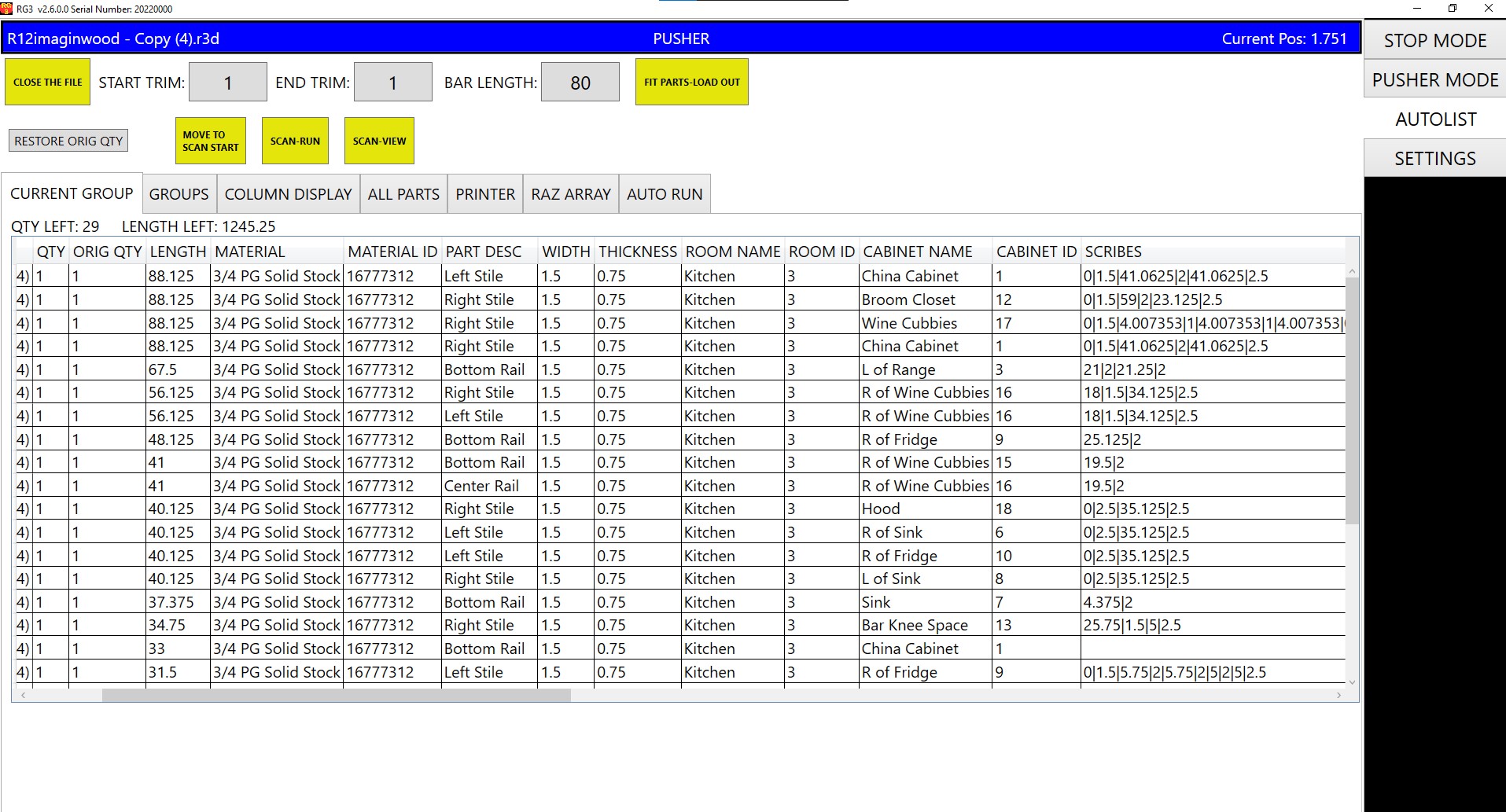Switch to the GROUPS tab
The height and width of the screenshot is (812, 1506).
click(179, 194)
